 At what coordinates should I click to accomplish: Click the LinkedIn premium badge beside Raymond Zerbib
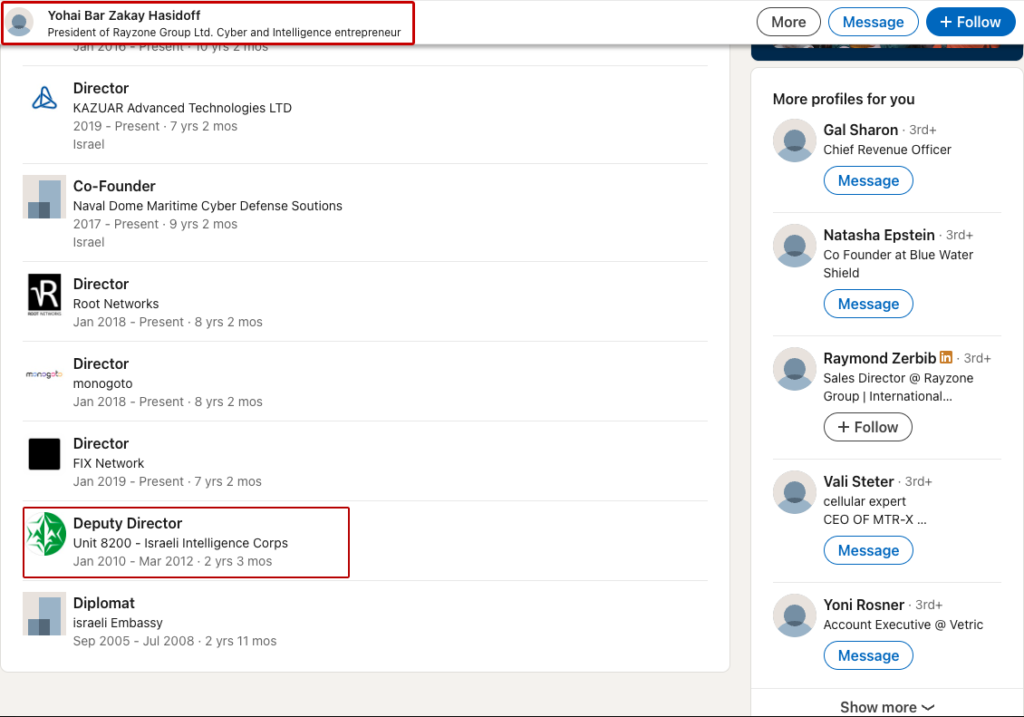(946, 358)
